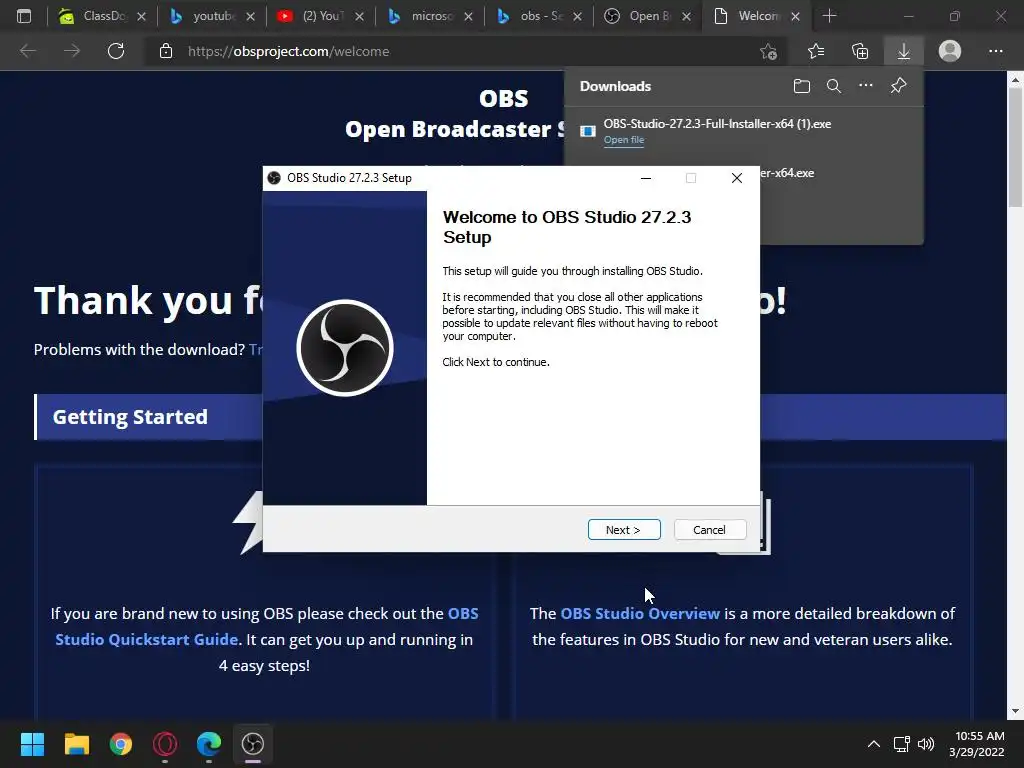This screenshot has width=1024, height=768.
Task: Go forward in browser history
Action: pos(72,51)
